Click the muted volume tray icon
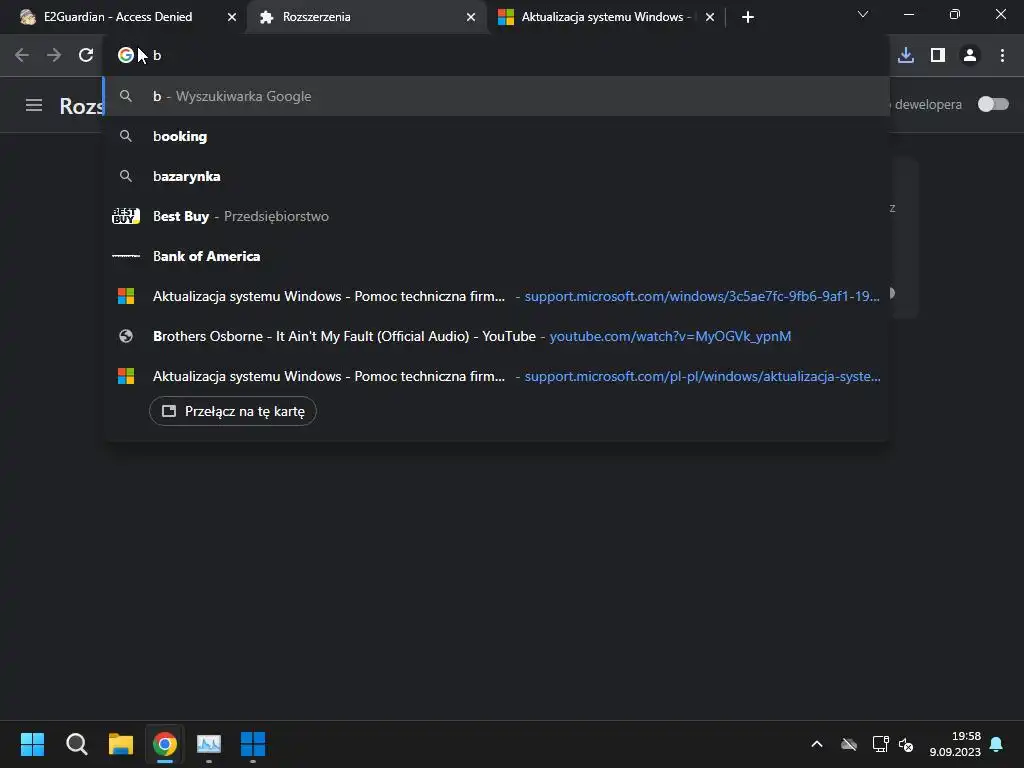Image resolution: width=1024 pixels, height=768 pixels. click(x=906, y=744)
